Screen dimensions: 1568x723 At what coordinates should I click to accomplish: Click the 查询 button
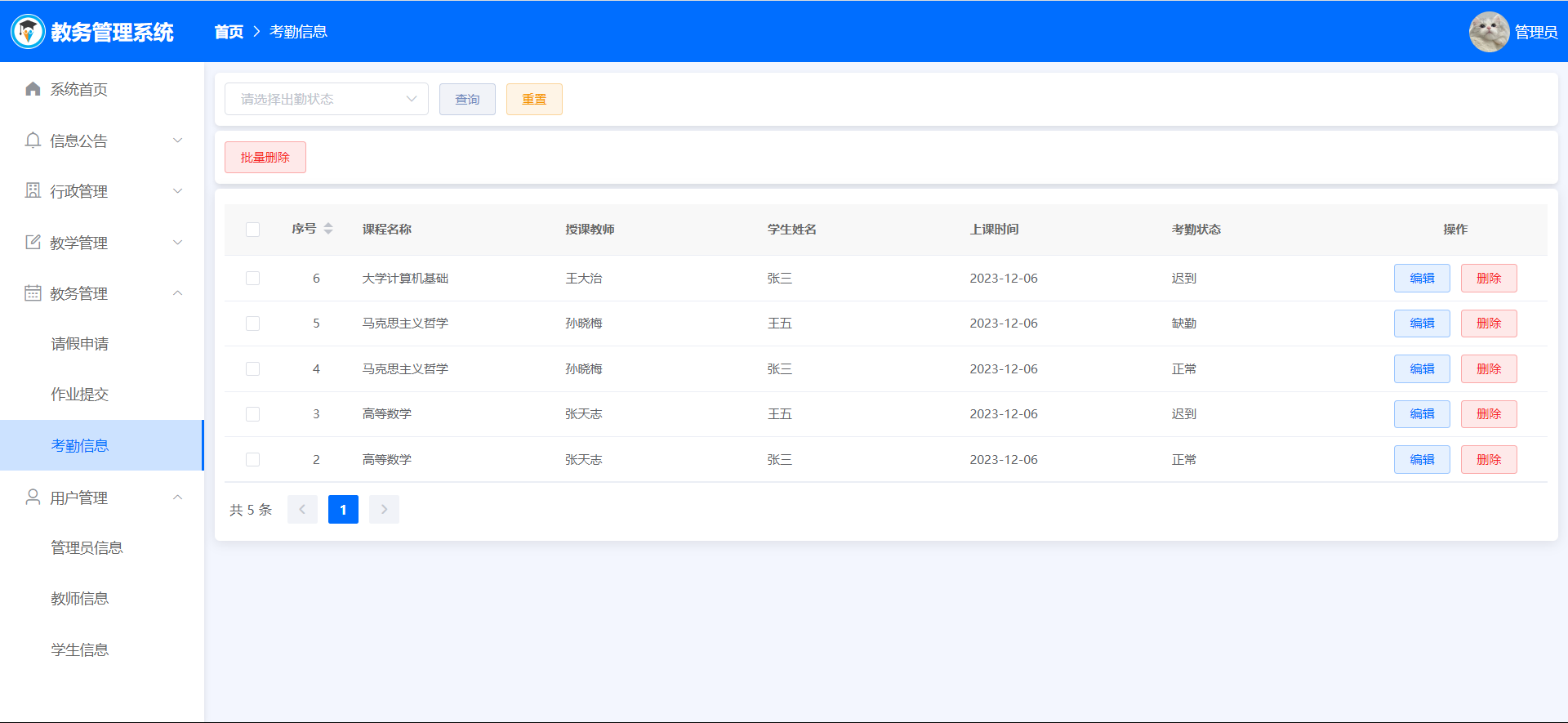click(x=467, y=99)
